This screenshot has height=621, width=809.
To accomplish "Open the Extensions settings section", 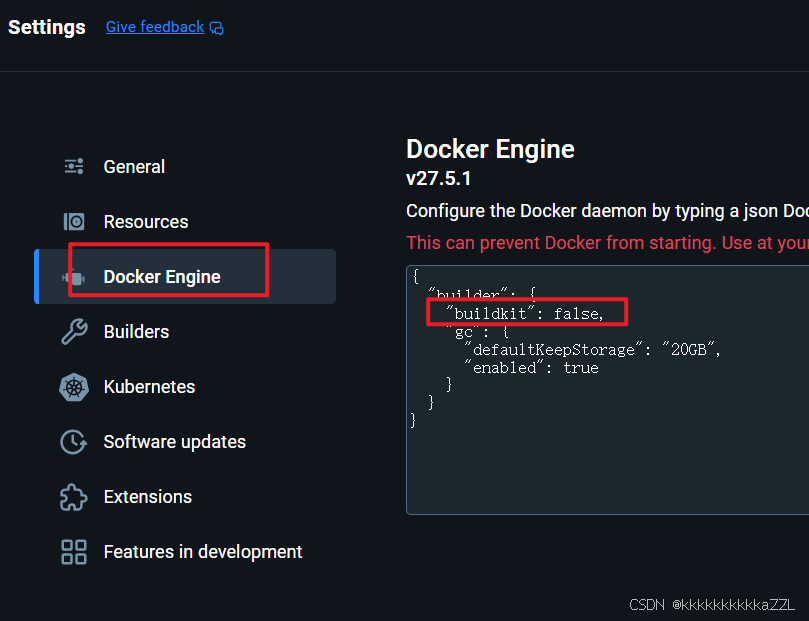I will [185, 497].
